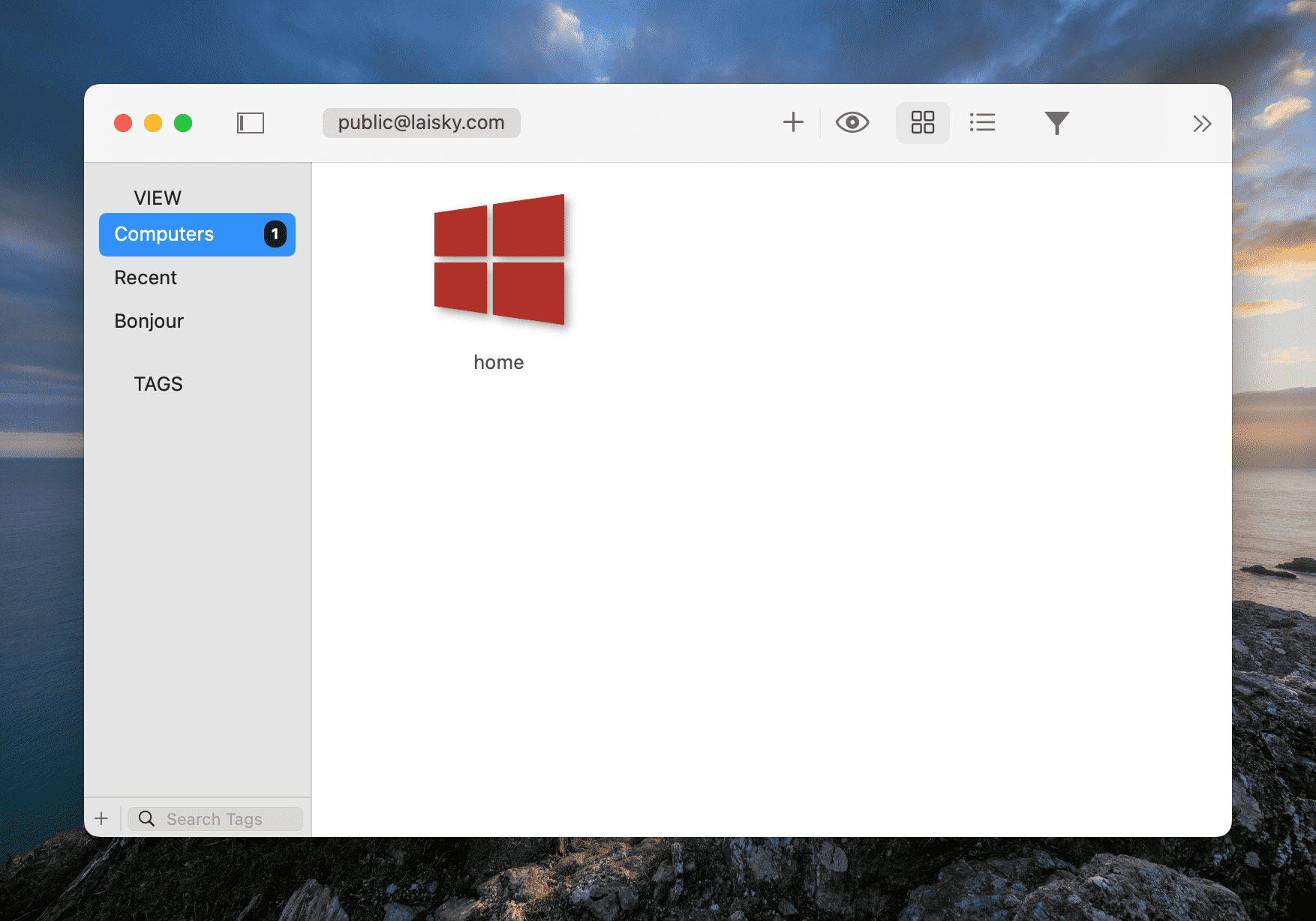
Task: Click the magnifier icon in Search Tags
Action: [147, 819]
